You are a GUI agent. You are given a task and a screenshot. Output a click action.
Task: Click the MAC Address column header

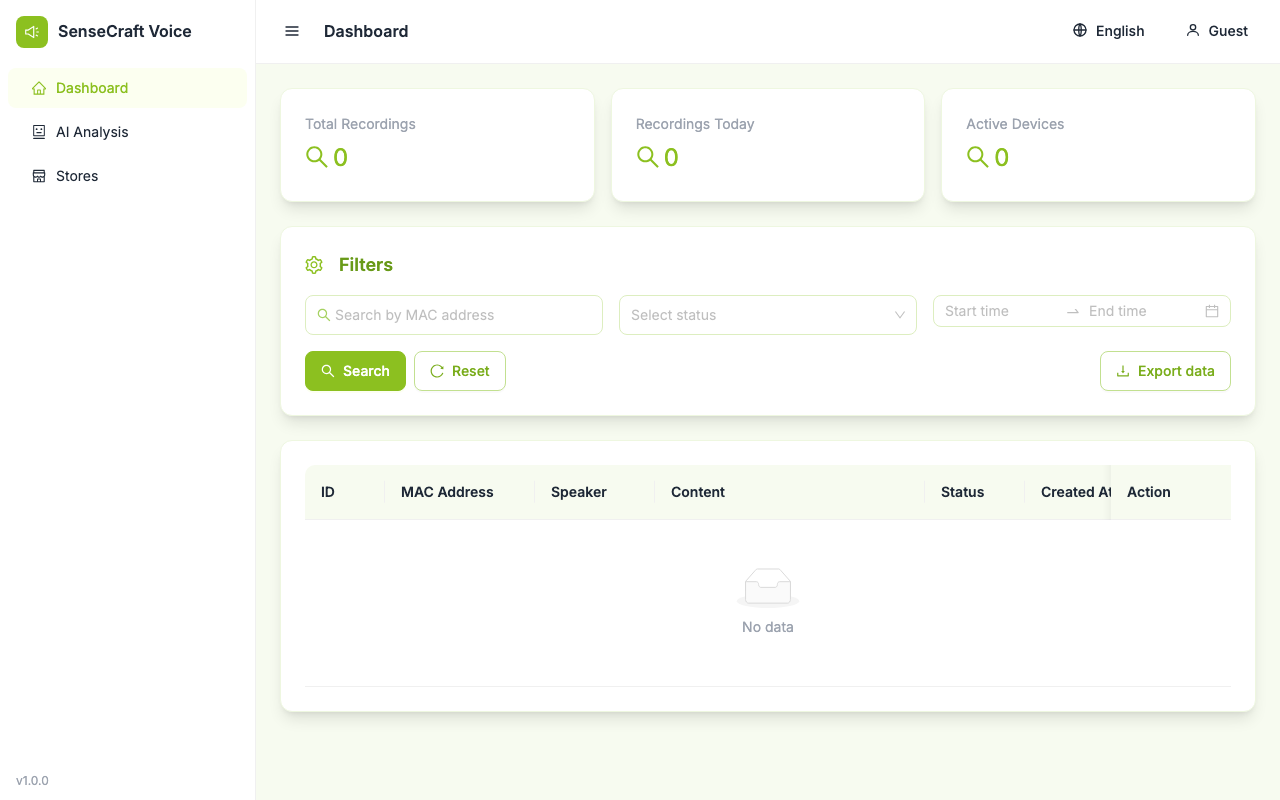460,492
